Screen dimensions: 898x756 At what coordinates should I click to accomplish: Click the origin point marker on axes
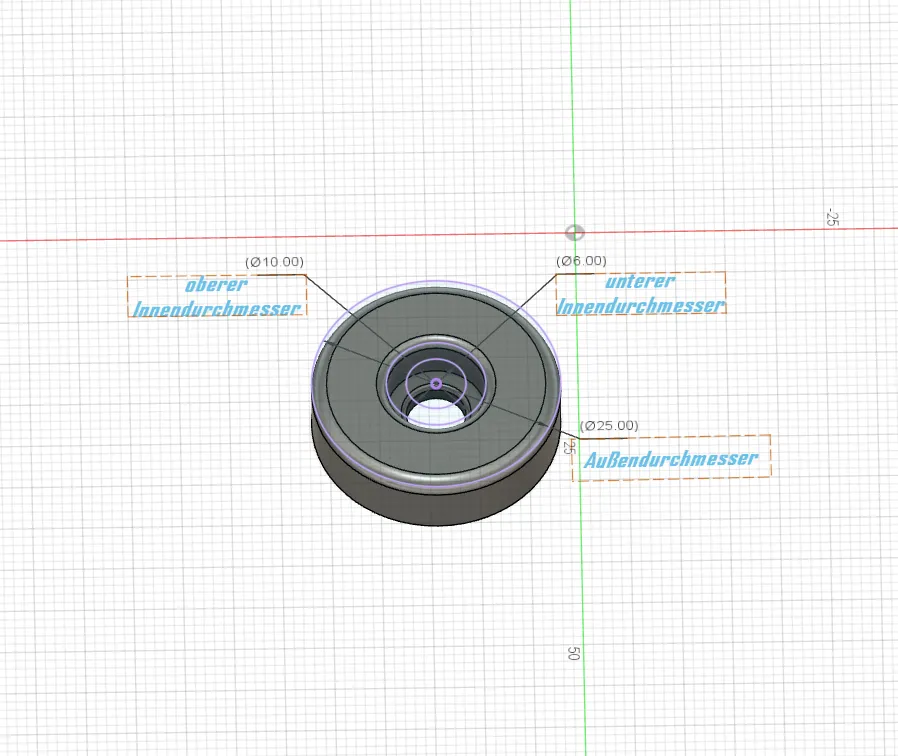pyautogui.click(x=575, y=232)
